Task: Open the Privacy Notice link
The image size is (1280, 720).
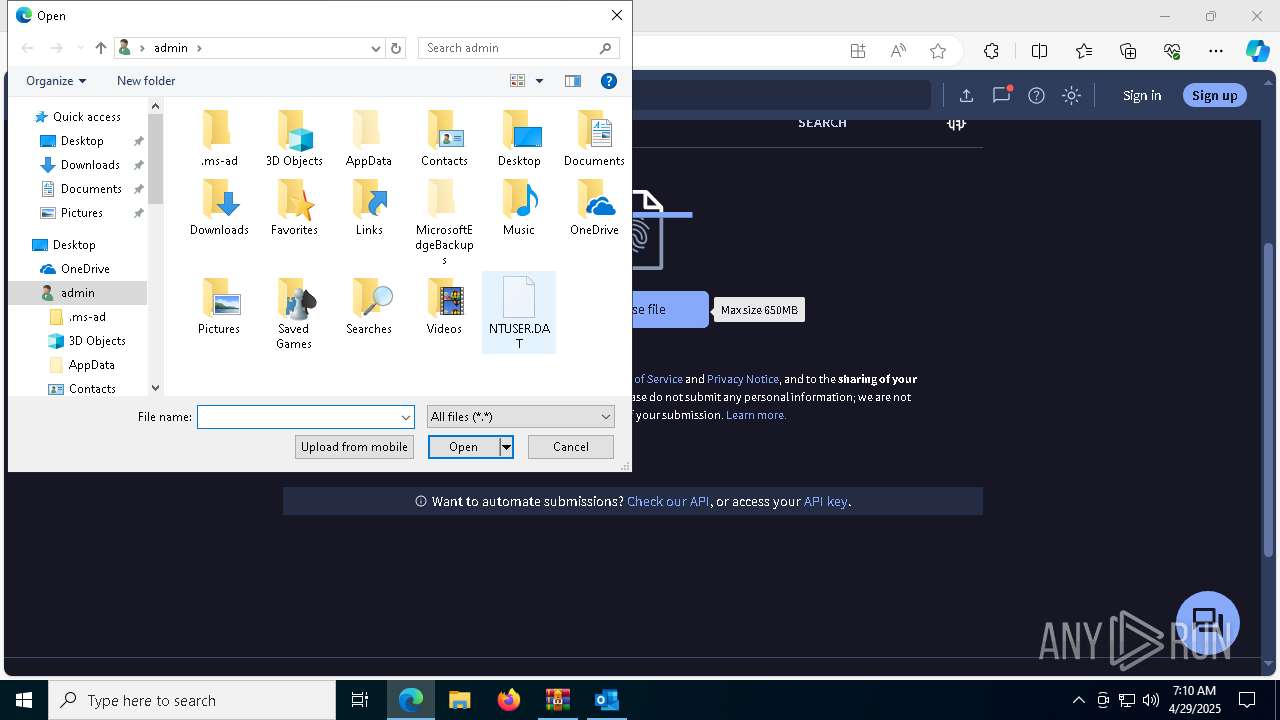Action: 743,379
